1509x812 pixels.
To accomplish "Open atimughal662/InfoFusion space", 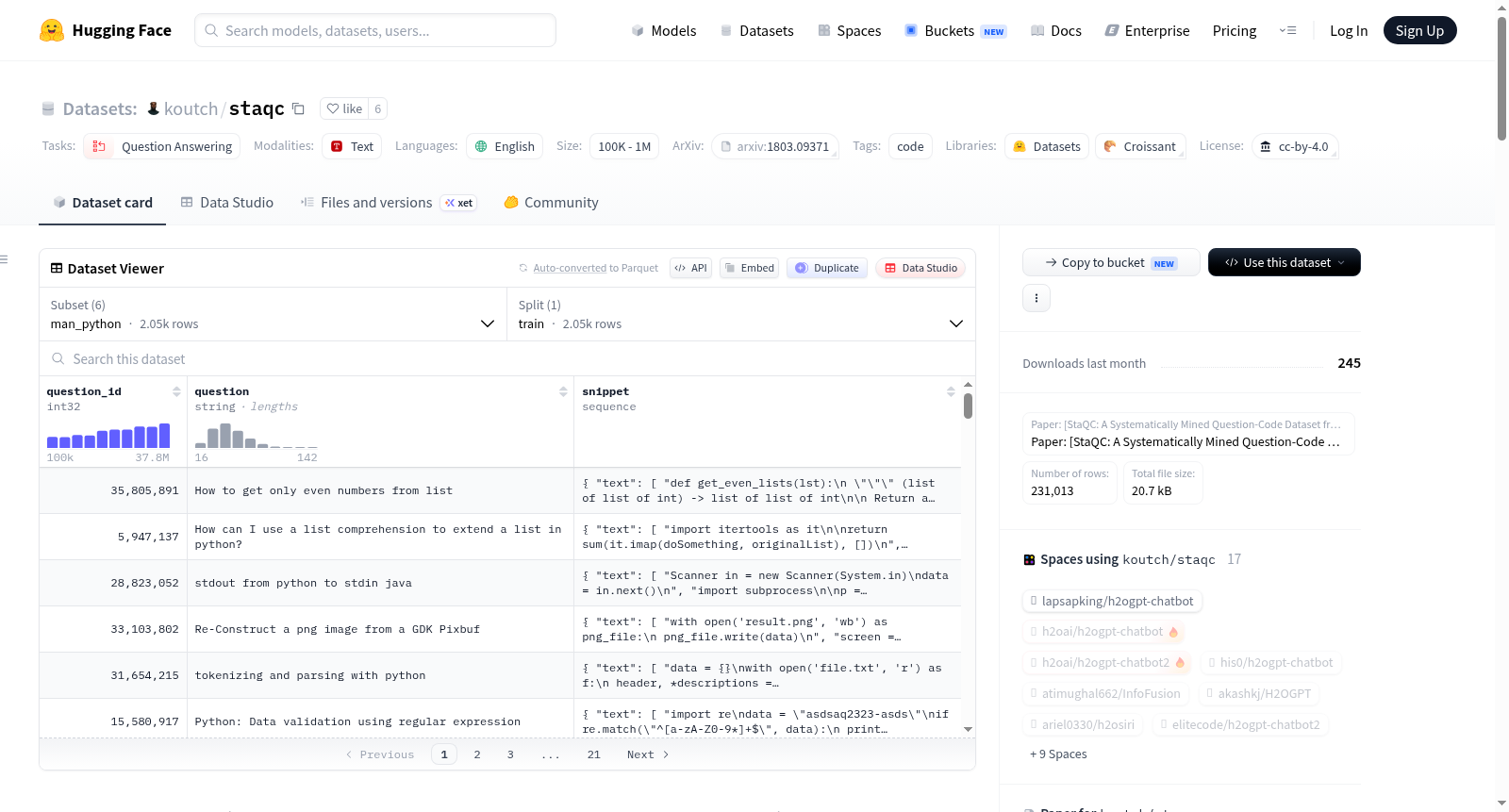I will pyautogui.click(x=1105, y=694).
